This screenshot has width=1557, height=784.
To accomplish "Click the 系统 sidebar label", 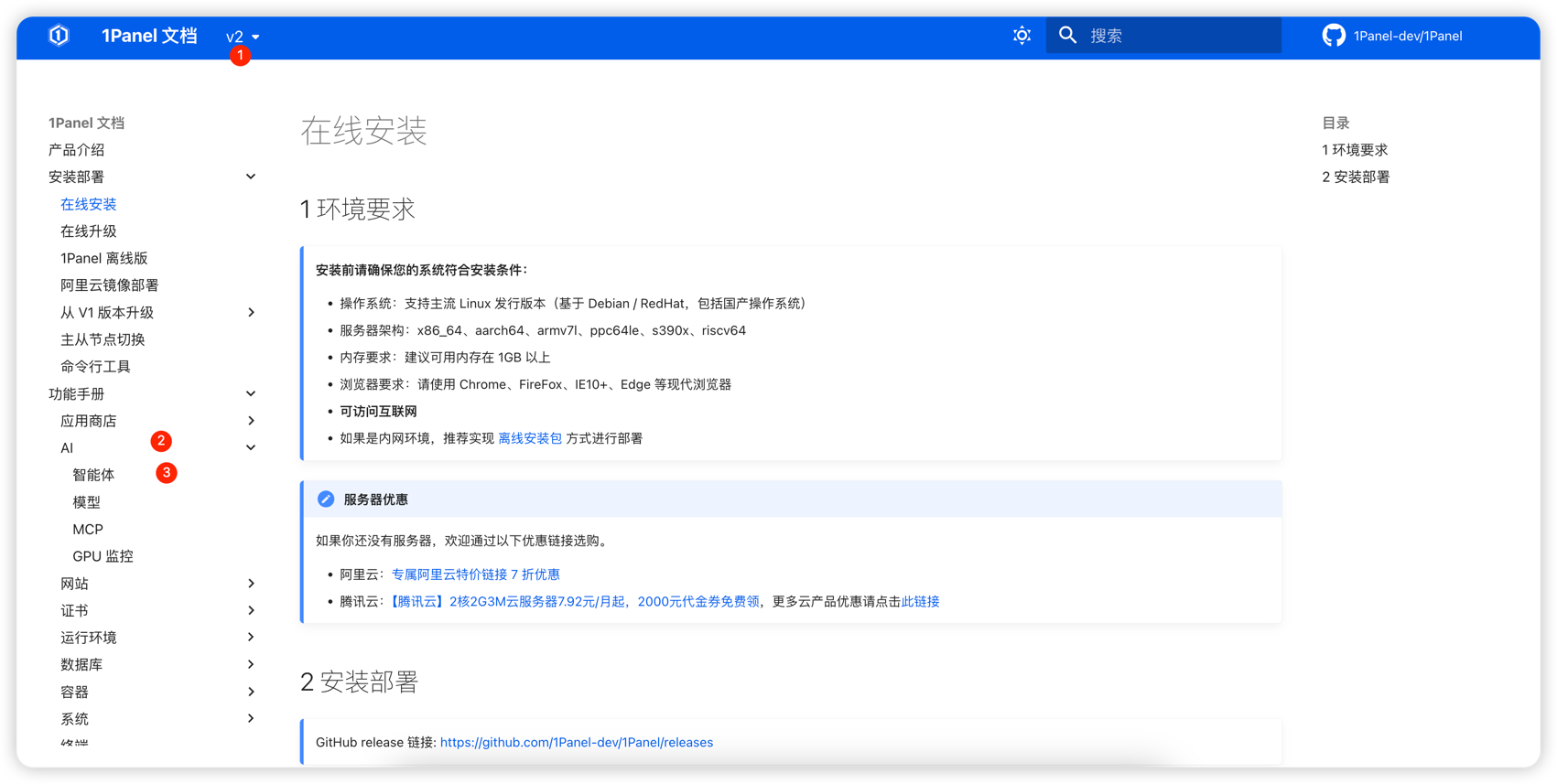I will (75, 719).
